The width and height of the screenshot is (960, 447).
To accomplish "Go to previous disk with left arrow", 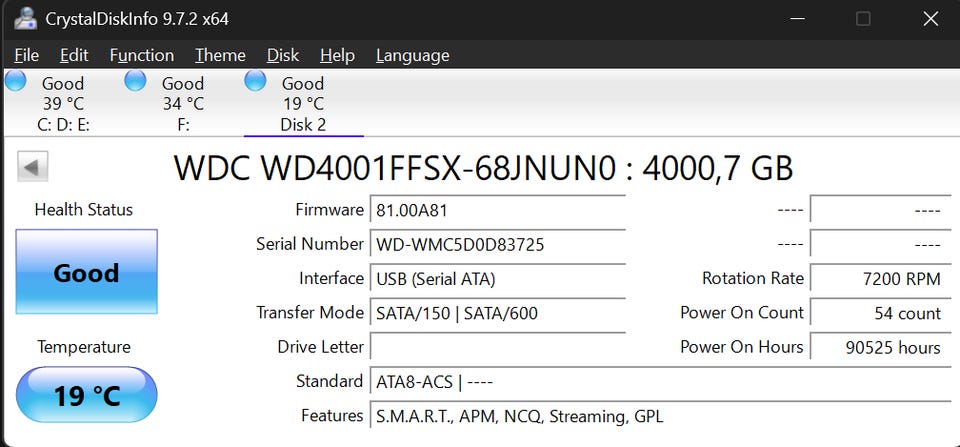I will (32, 167).
